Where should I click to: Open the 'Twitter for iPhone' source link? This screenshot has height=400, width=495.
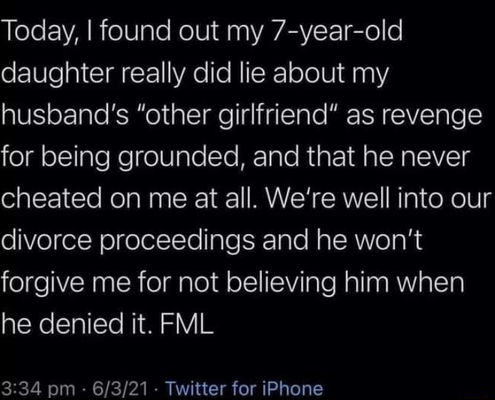(x=244, y=388)
